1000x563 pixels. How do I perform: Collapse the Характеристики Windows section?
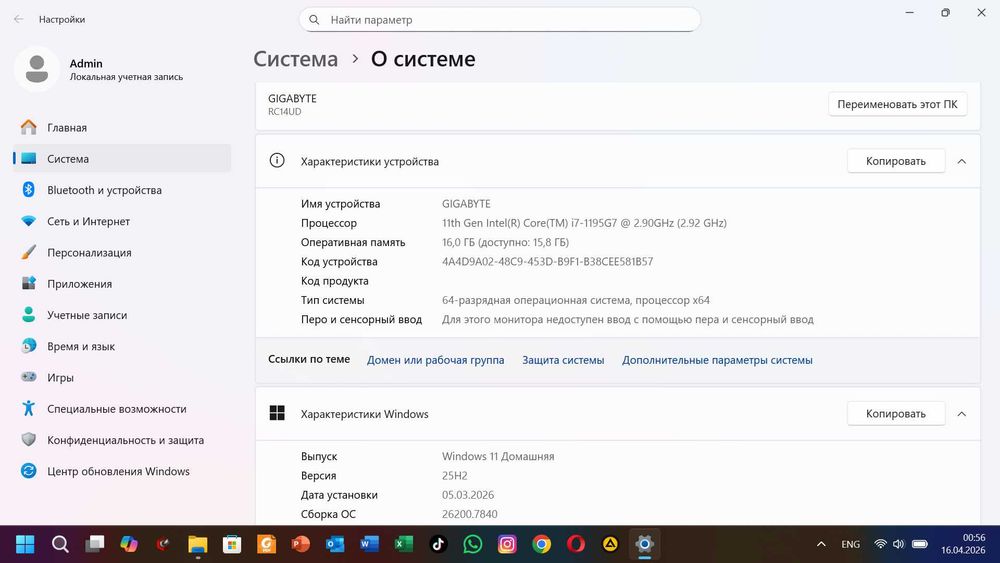[962, 414]
